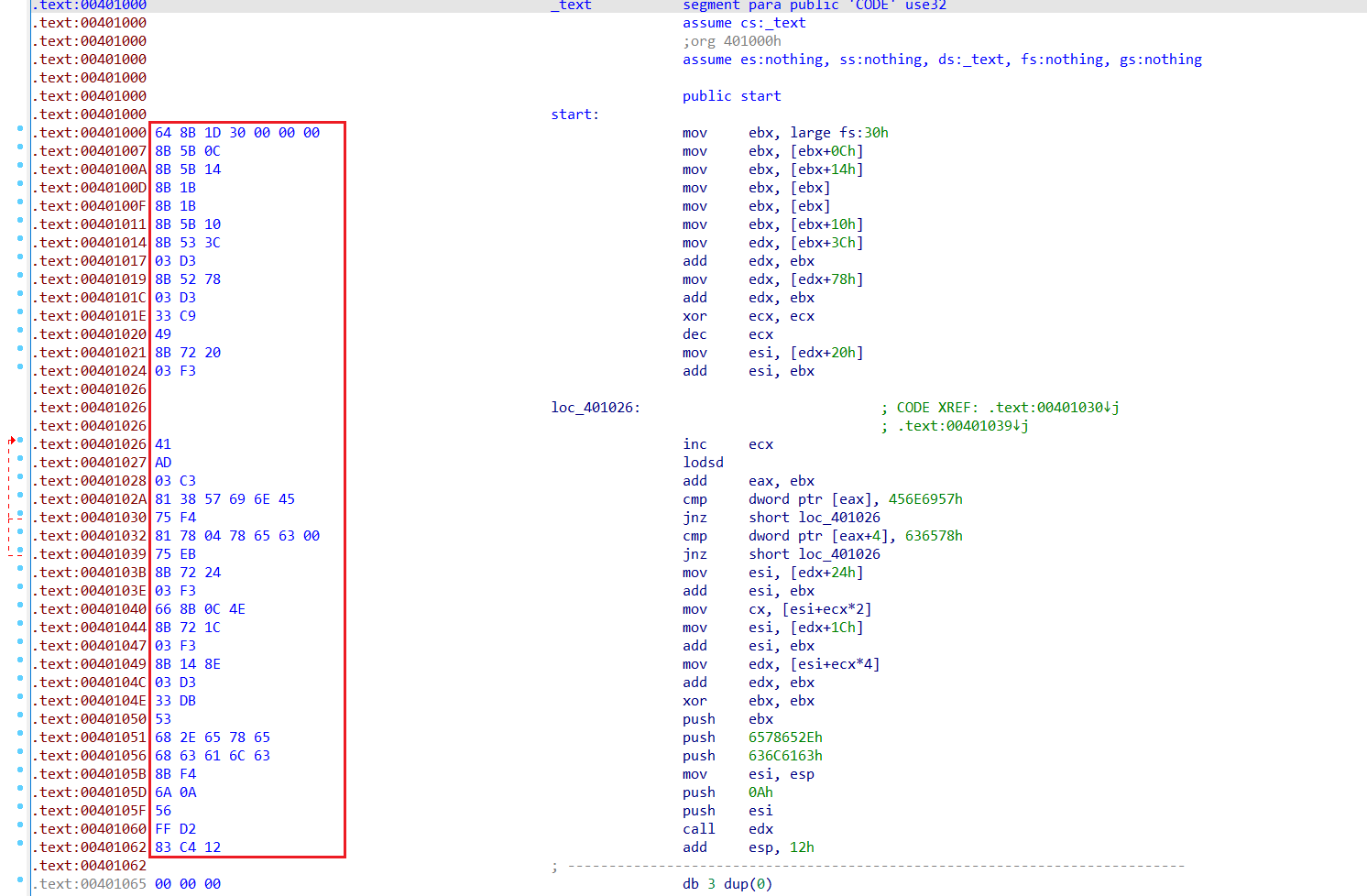
Task: Select opcode bytes 81 78 04 78 65 63 00
Action: pyautogui.click(x=237, y=536)
